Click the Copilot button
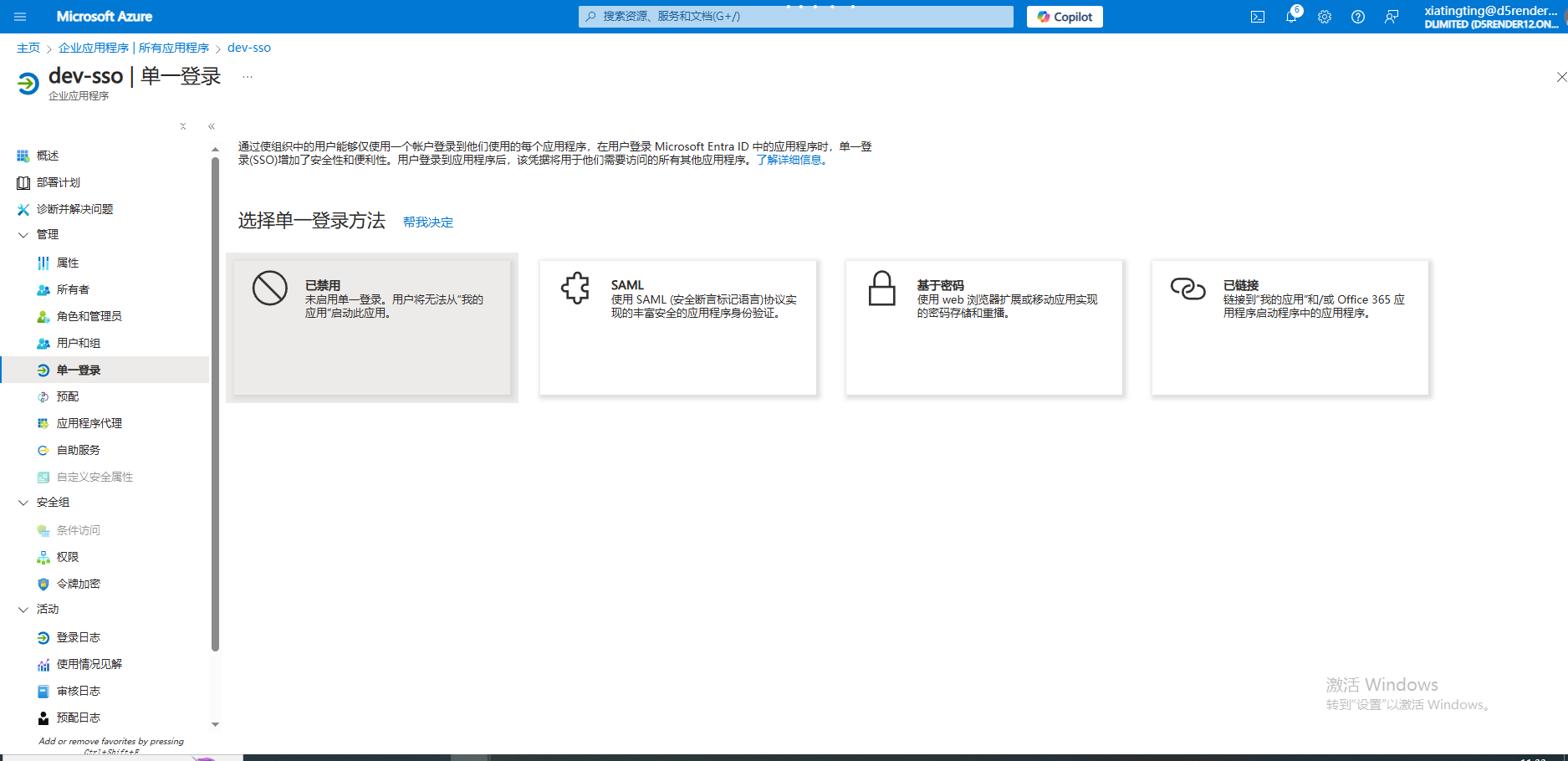Image resolution: width=1568 pixels, height=761 pixels. coord(1065,17)
